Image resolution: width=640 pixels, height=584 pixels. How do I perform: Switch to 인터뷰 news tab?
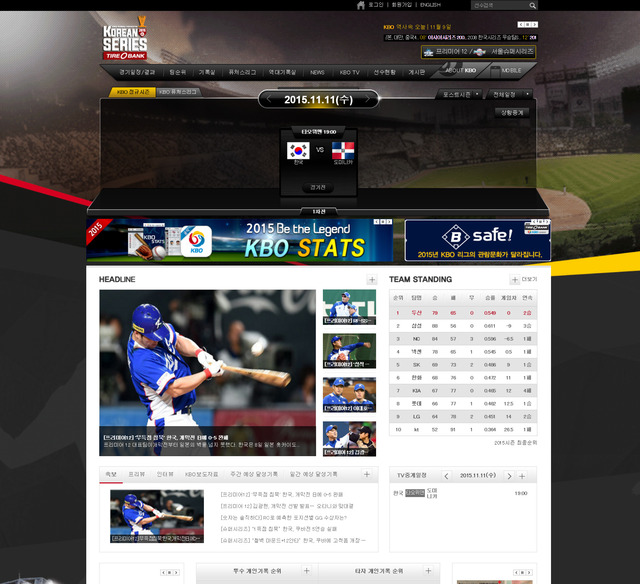point(165,474)
